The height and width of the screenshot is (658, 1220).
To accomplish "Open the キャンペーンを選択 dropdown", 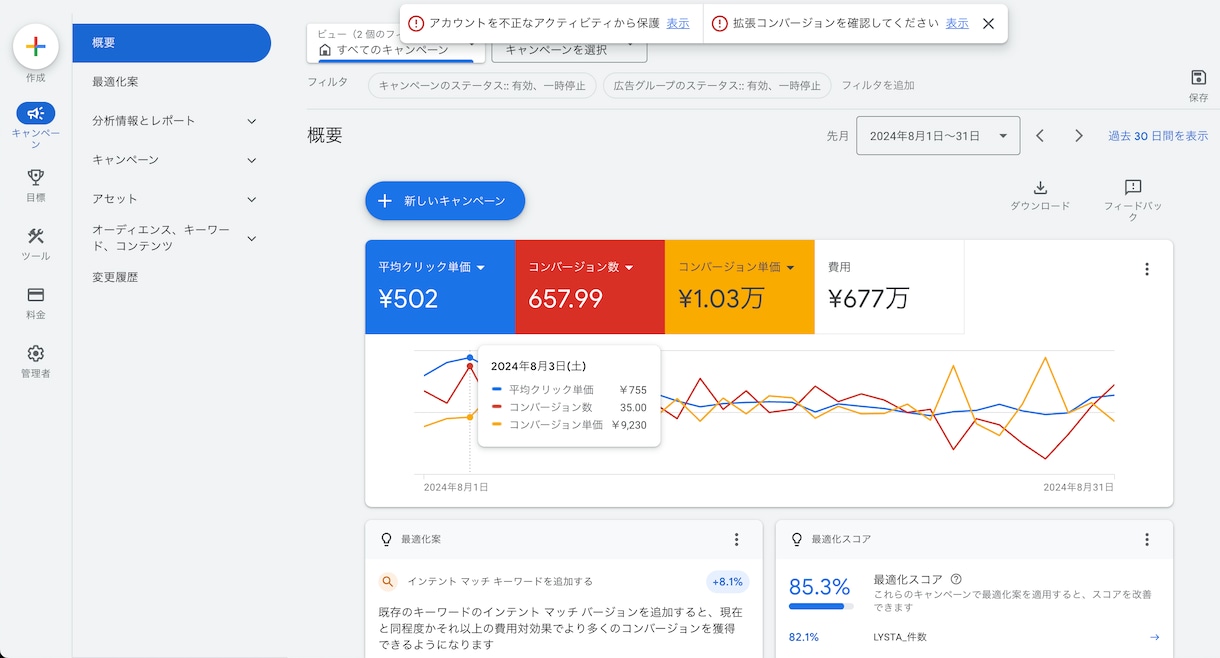I will (569, 47).
